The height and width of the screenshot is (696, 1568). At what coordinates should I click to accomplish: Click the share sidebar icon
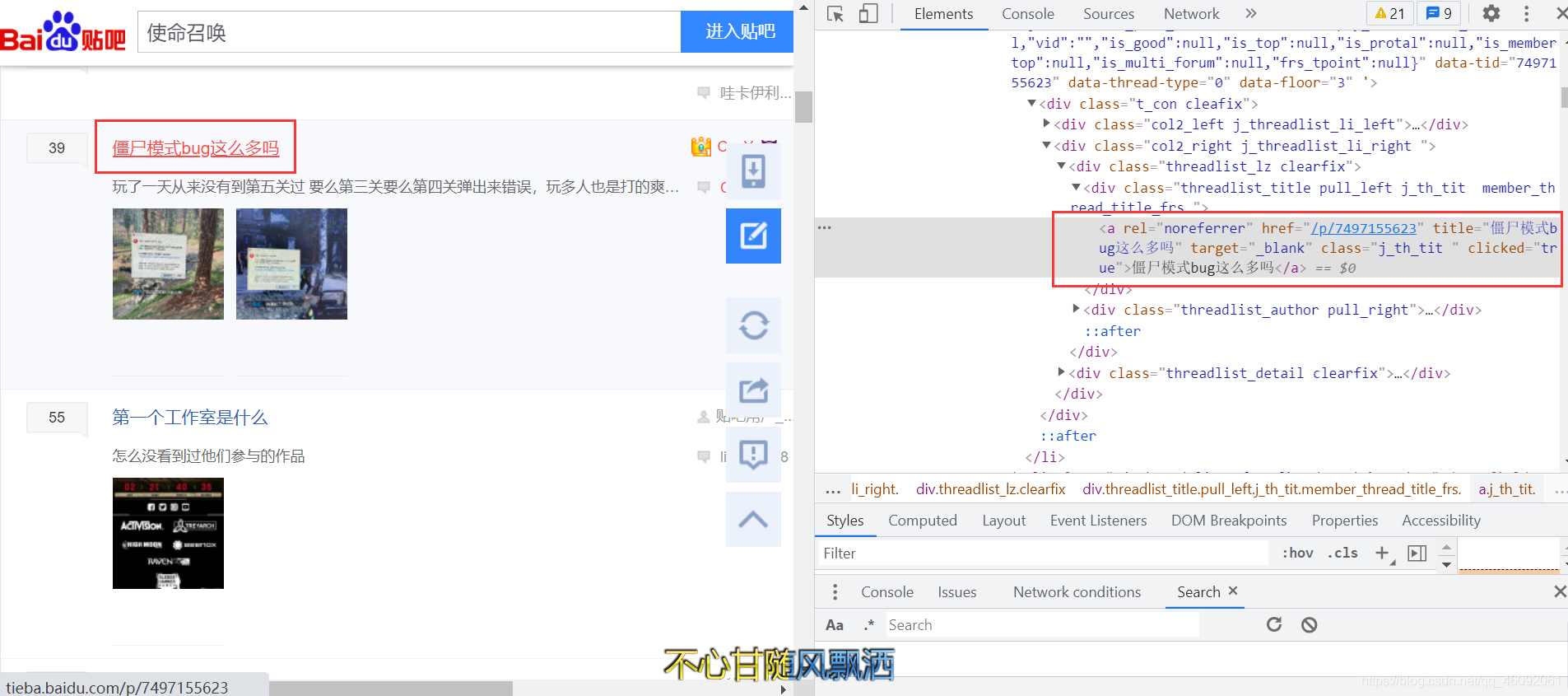(x=753, y=390)
